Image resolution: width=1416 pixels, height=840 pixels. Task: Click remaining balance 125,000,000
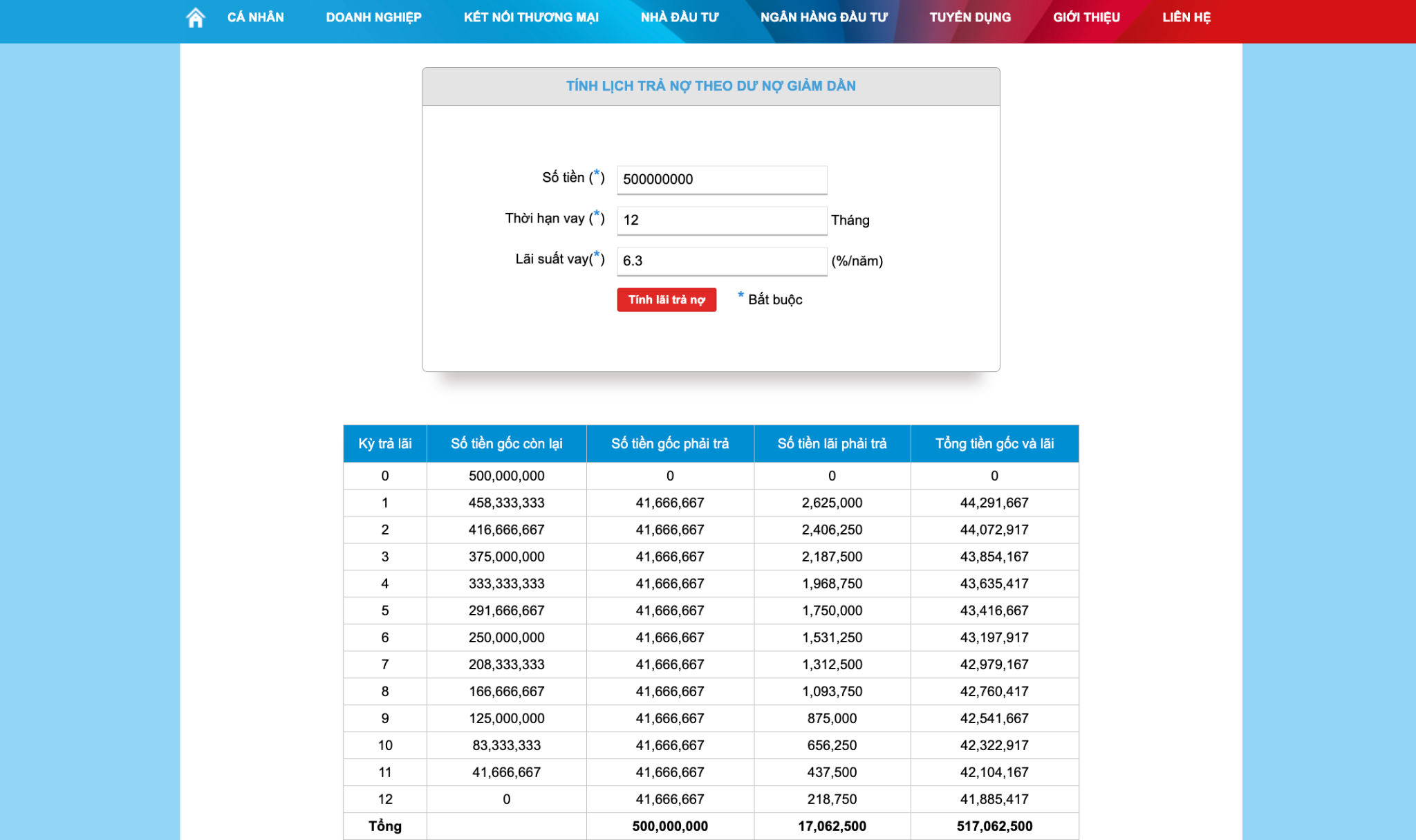tap(507, 718)
